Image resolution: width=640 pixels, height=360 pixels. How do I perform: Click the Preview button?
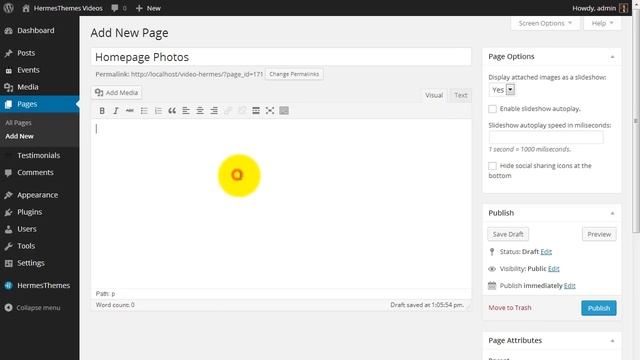point(599,234)
